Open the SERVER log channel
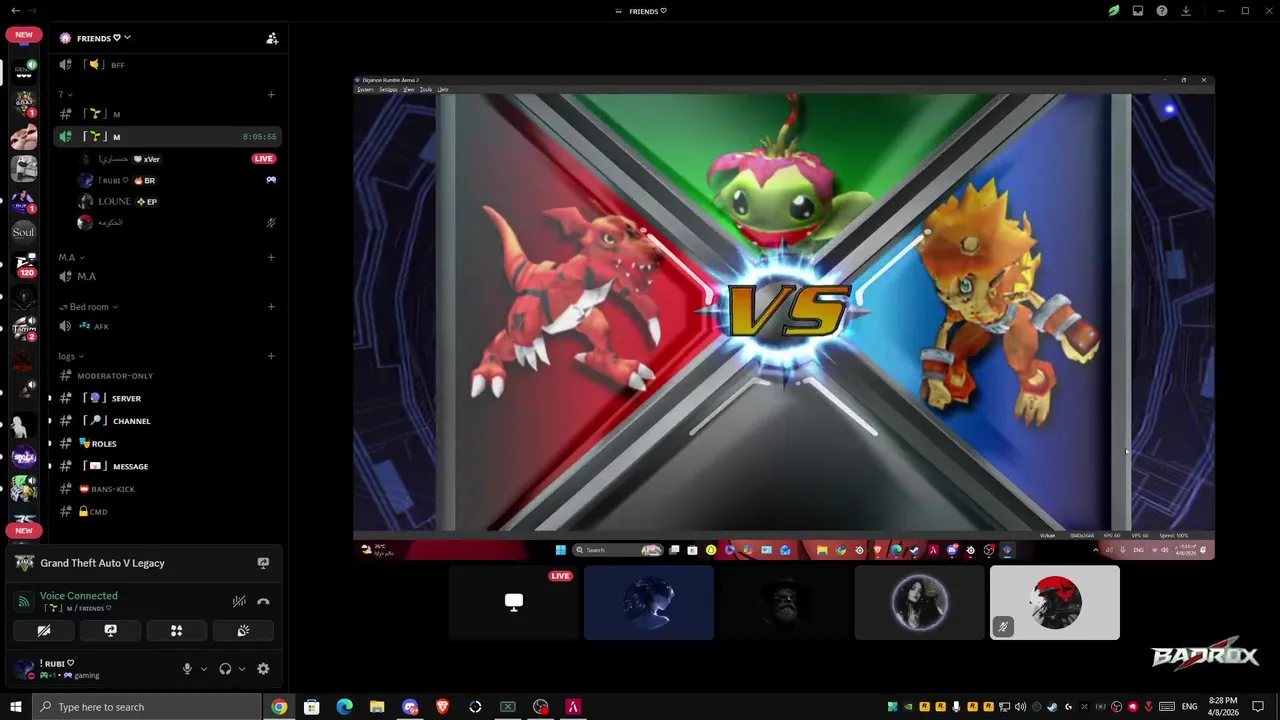The width and height of the screenshot is (1280, 720). tap(166, 398)
